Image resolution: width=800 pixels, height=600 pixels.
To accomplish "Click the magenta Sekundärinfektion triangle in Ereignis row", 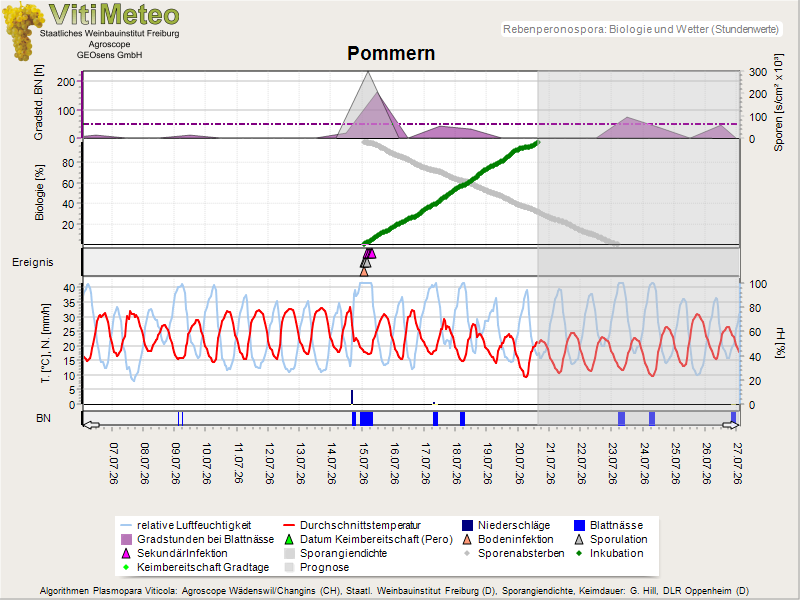I will pyautogui.click(x=371, y=254).
